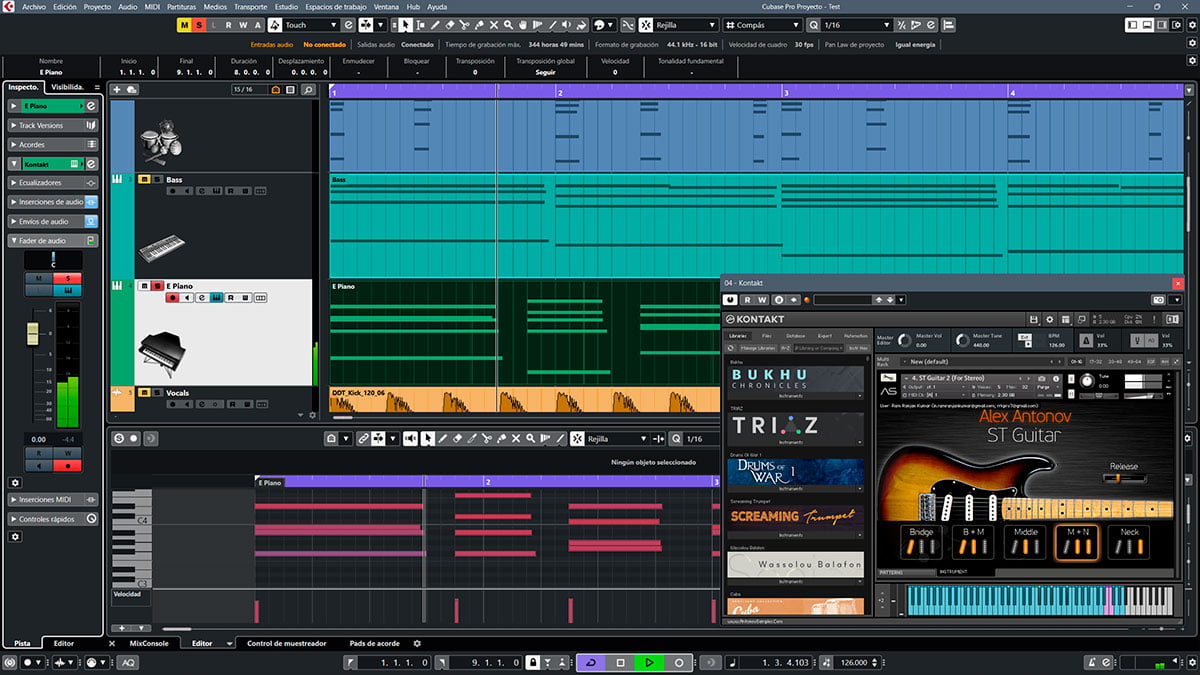Enable global Write automation W button

[243, 25]
